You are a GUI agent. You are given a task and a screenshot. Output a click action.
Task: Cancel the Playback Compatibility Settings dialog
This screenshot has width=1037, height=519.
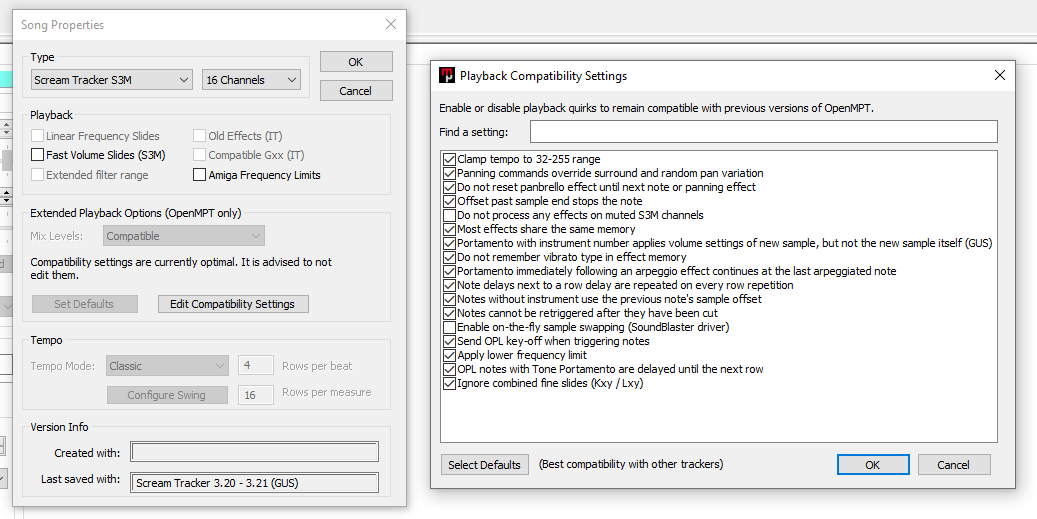[x=953, y=464]
